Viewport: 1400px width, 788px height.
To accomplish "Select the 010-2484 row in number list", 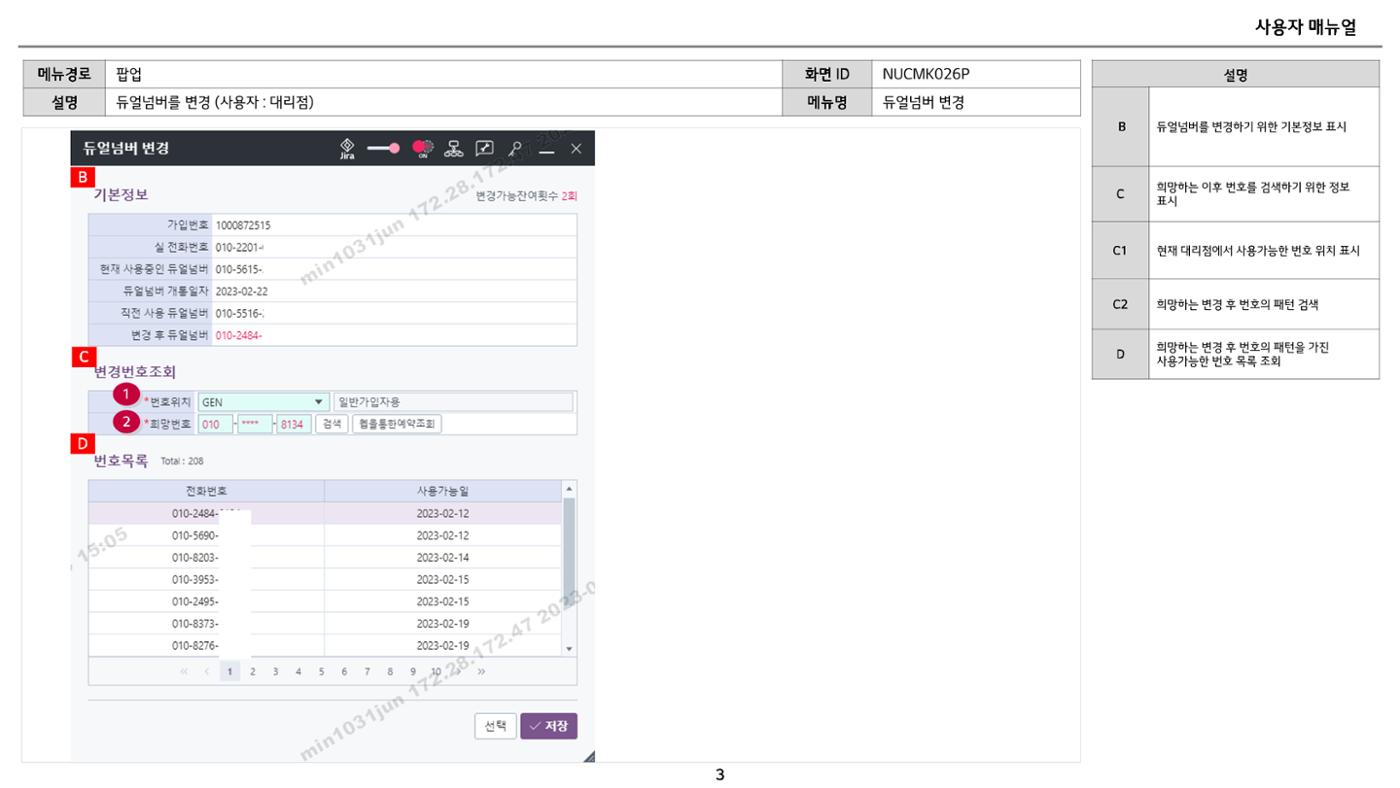I will tap(325, 513).
